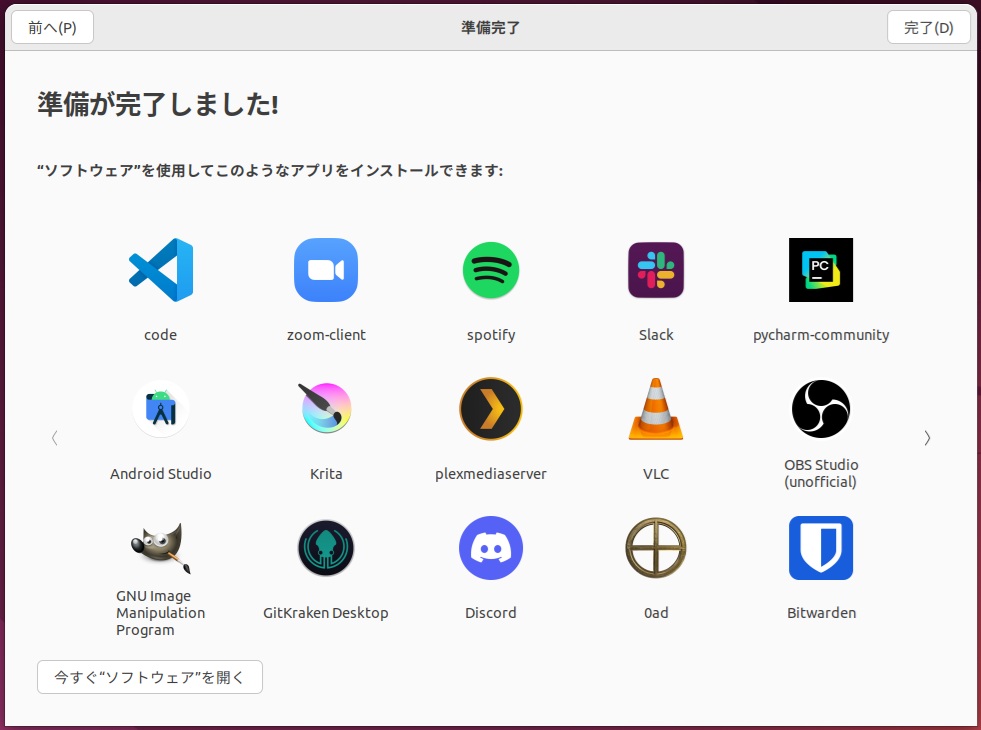Image resolution: width=981 pixels, height=730 pixels.
Task: Click the 'spotify' label
Action: pos(491,335)
